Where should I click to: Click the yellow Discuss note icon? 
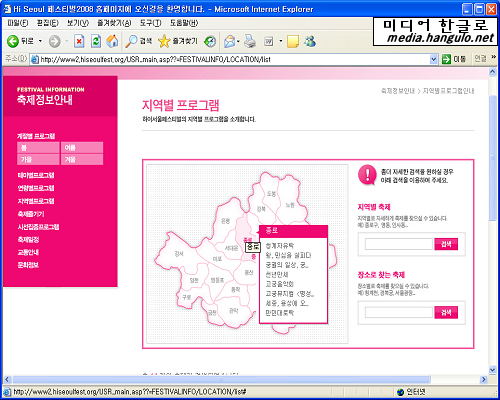point(293,41)
